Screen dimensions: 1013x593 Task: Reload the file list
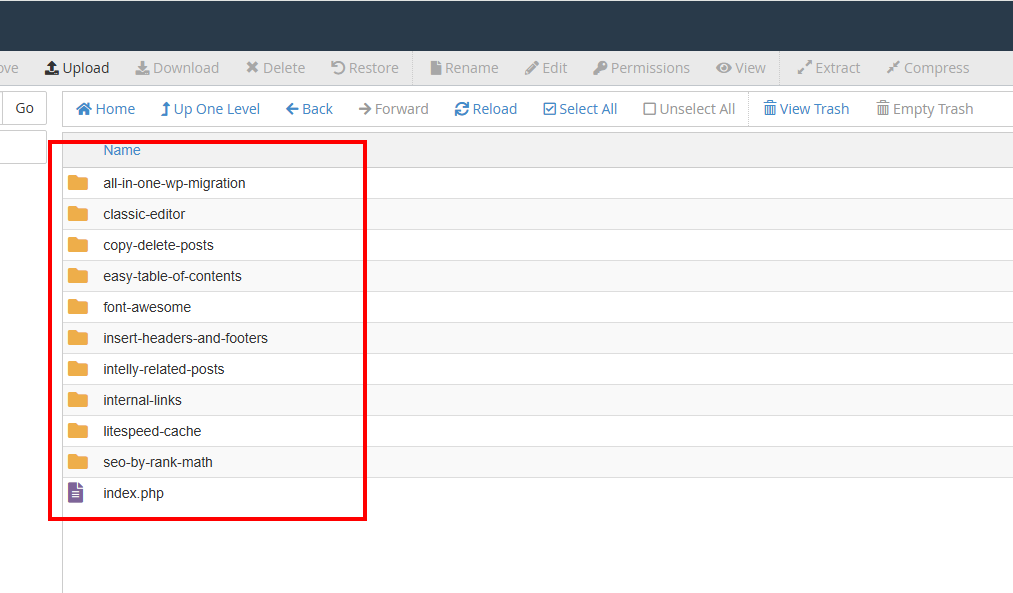click(486, 109)
